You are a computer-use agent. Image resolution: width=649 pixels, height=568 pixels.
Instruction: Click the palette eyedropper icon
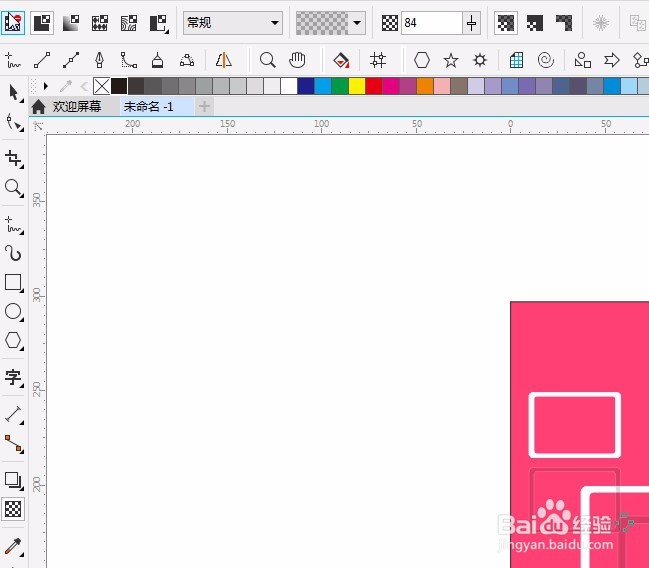coord(66,86)
